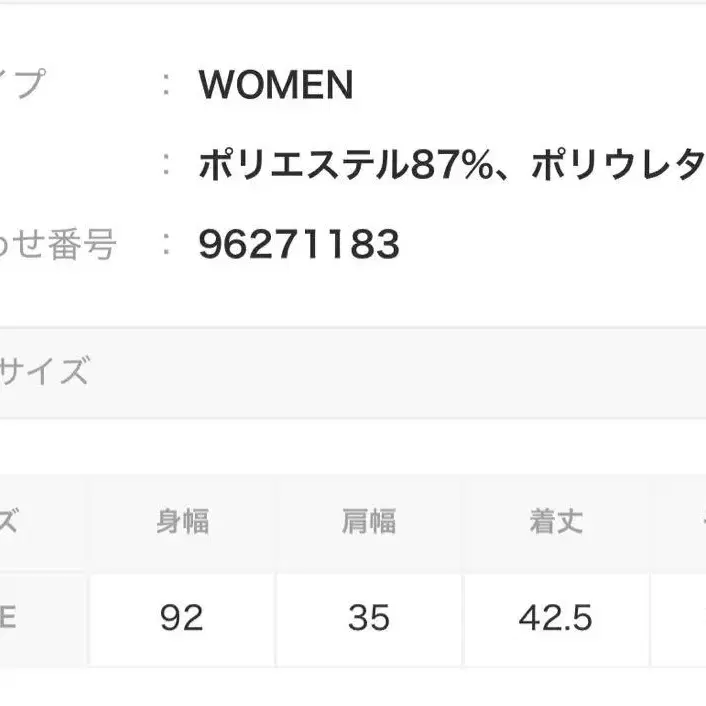
Task: Select the inquiry number 96271183
Action: click(299, 244)
